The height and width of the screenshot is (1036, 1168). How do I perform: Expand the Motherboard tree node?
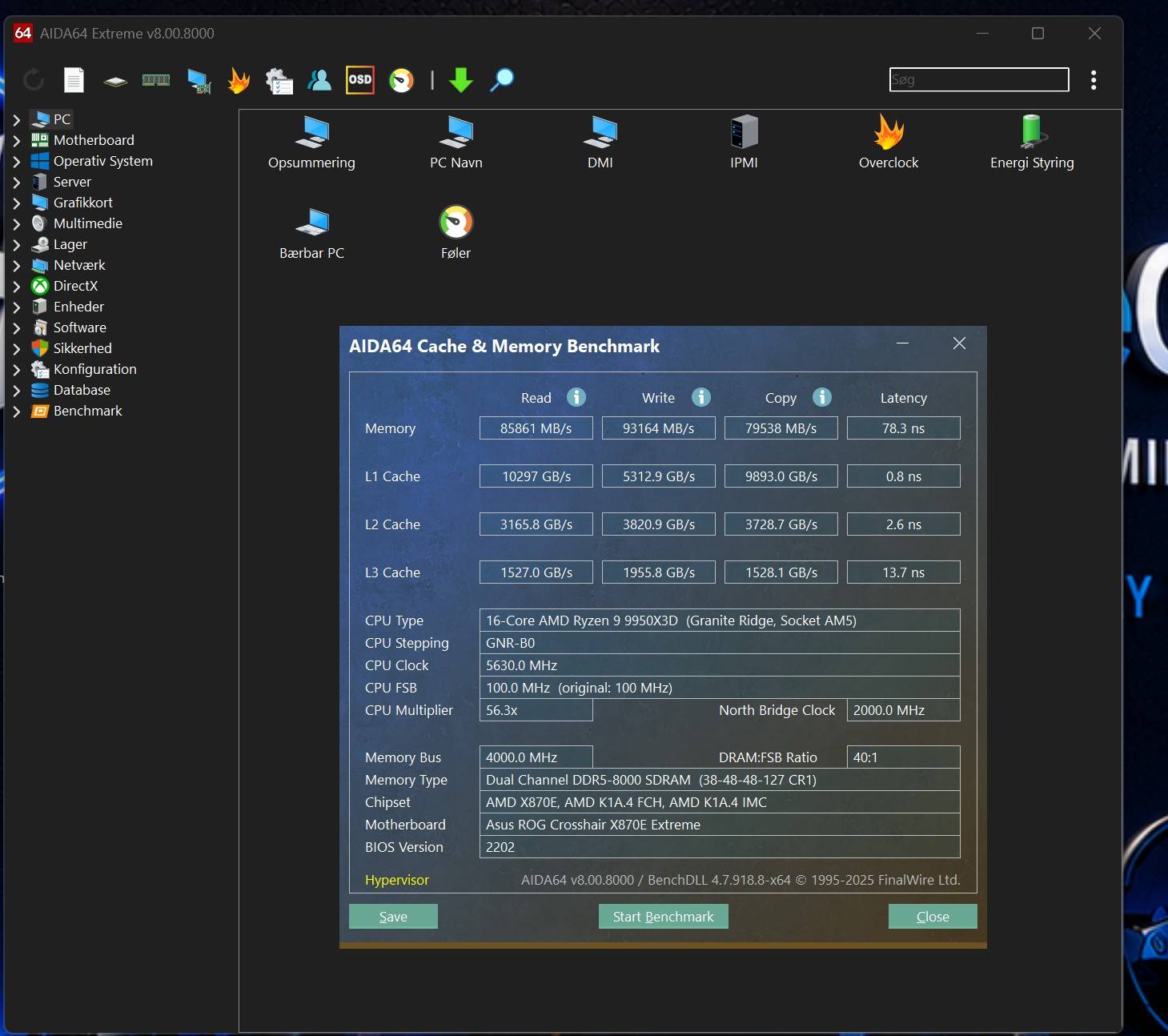tap(17, 141)
